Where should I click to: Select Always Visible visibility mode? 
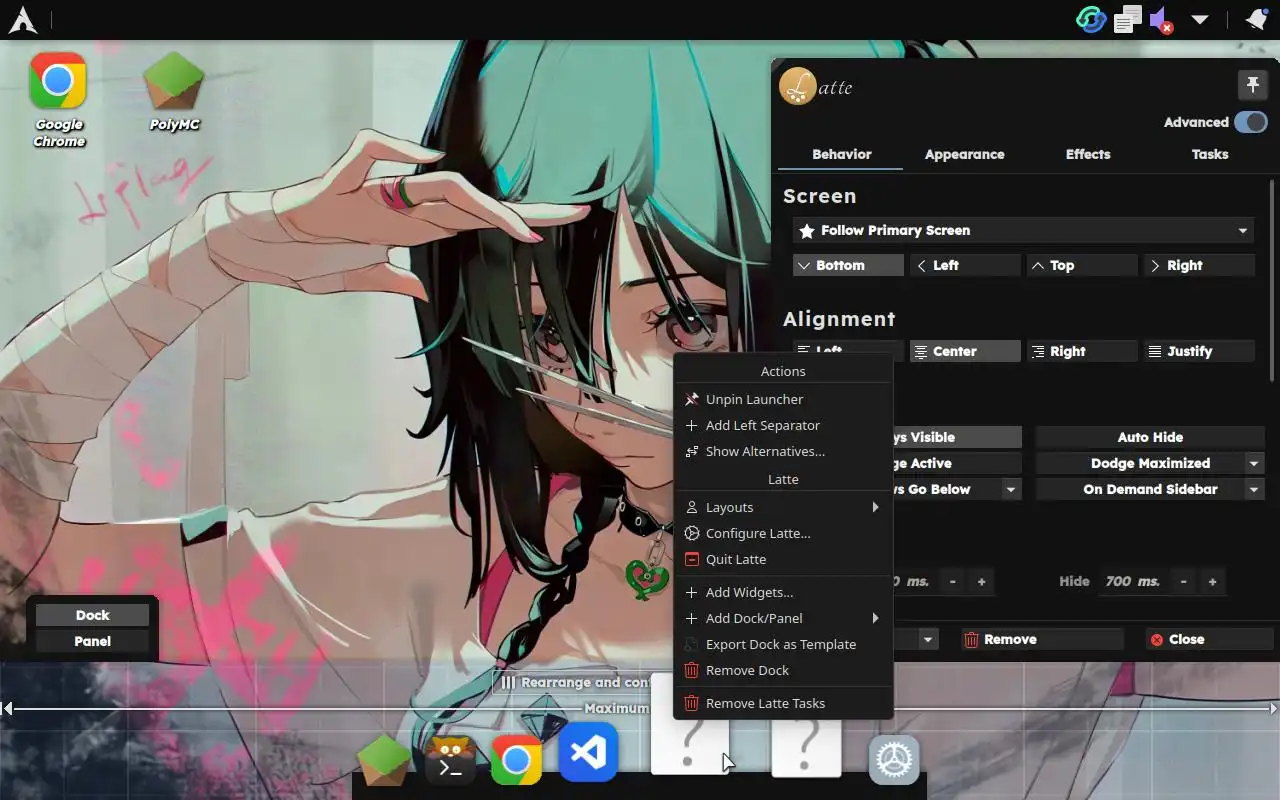point(957,437)
